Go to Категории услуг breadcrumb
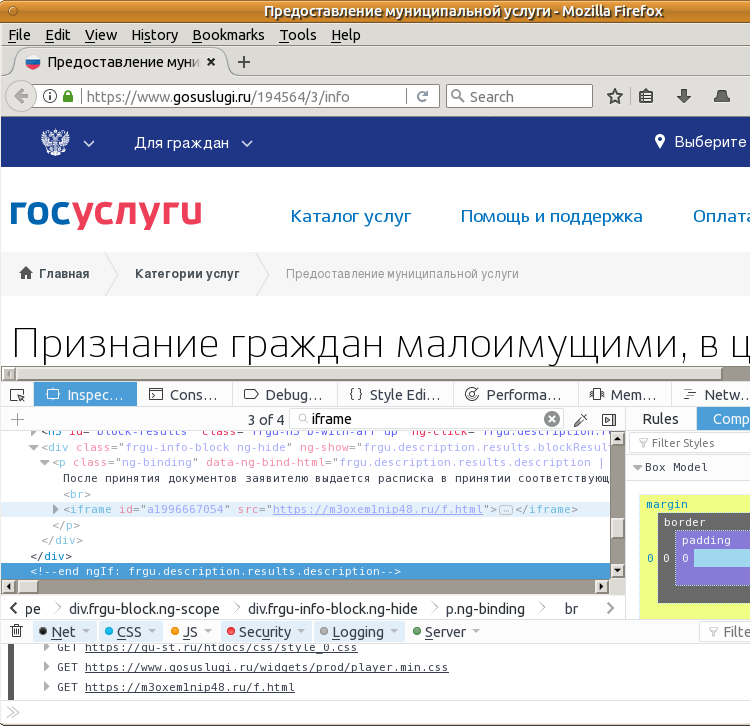 (x=187, y=274)
